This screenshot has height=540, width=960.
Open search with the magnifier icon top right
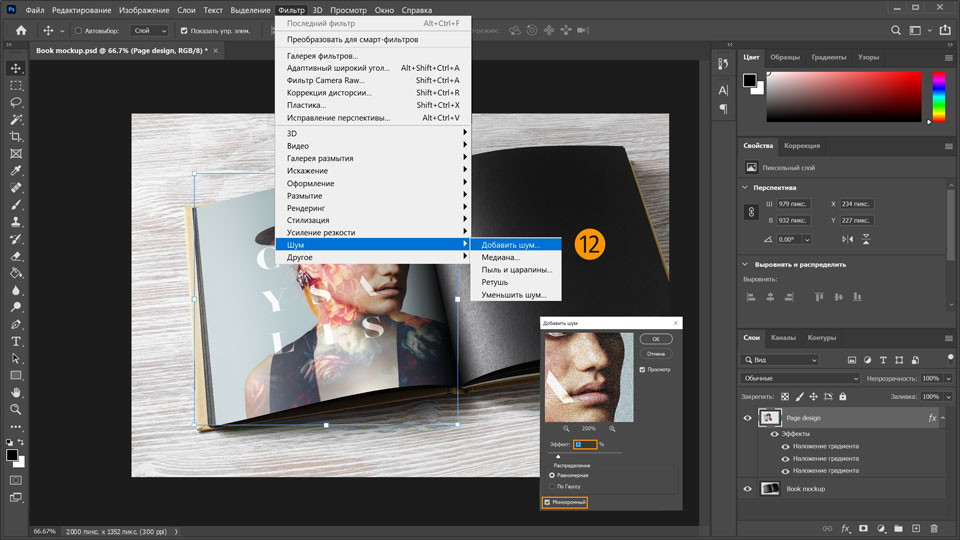[x=896, y=30]
